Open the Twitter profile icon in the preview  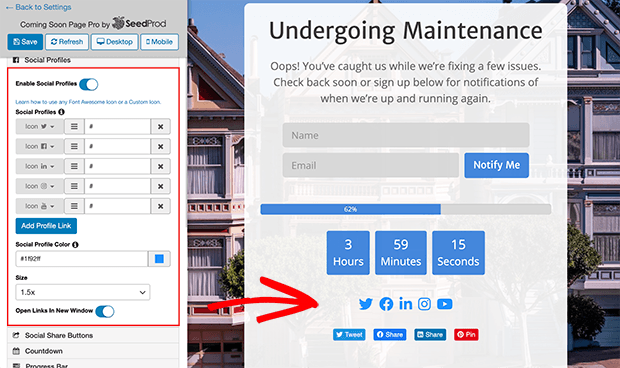coord(366,304)
